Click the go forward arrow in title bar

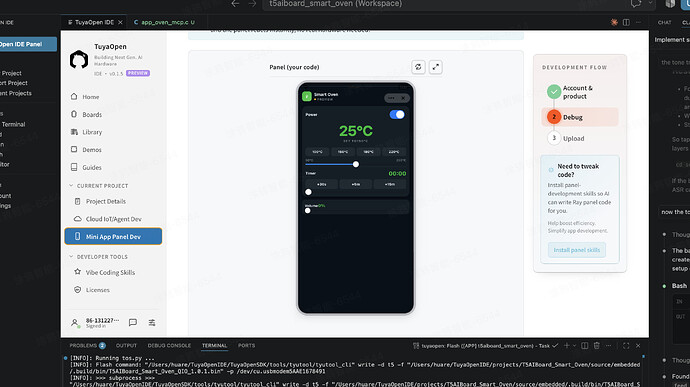point(252,4)
